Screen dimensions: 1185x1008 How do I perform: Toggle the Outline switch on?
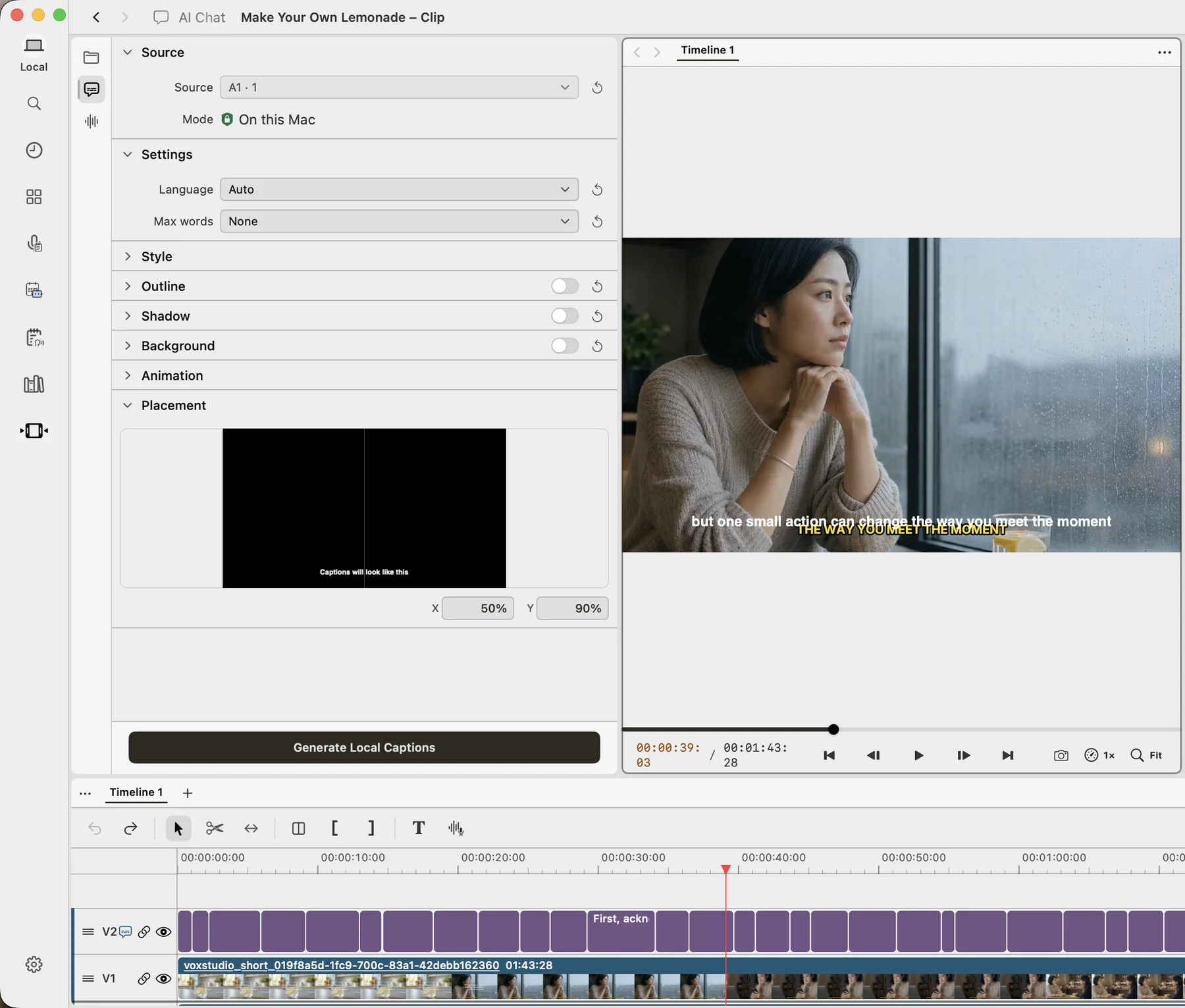[x=564, y=286]
